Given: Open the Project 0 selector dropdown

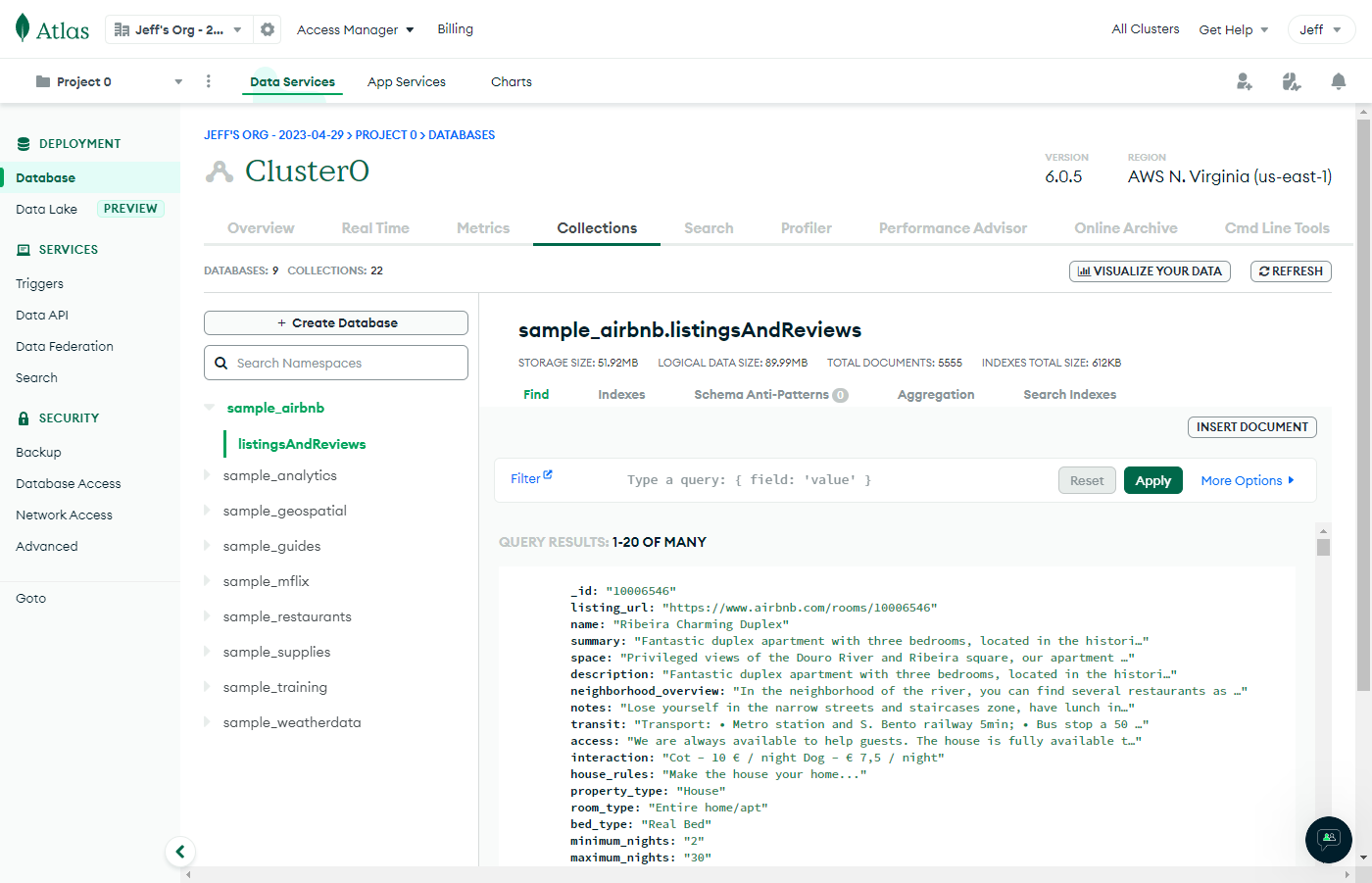Looking at the screenshot, I should [109, 81].
